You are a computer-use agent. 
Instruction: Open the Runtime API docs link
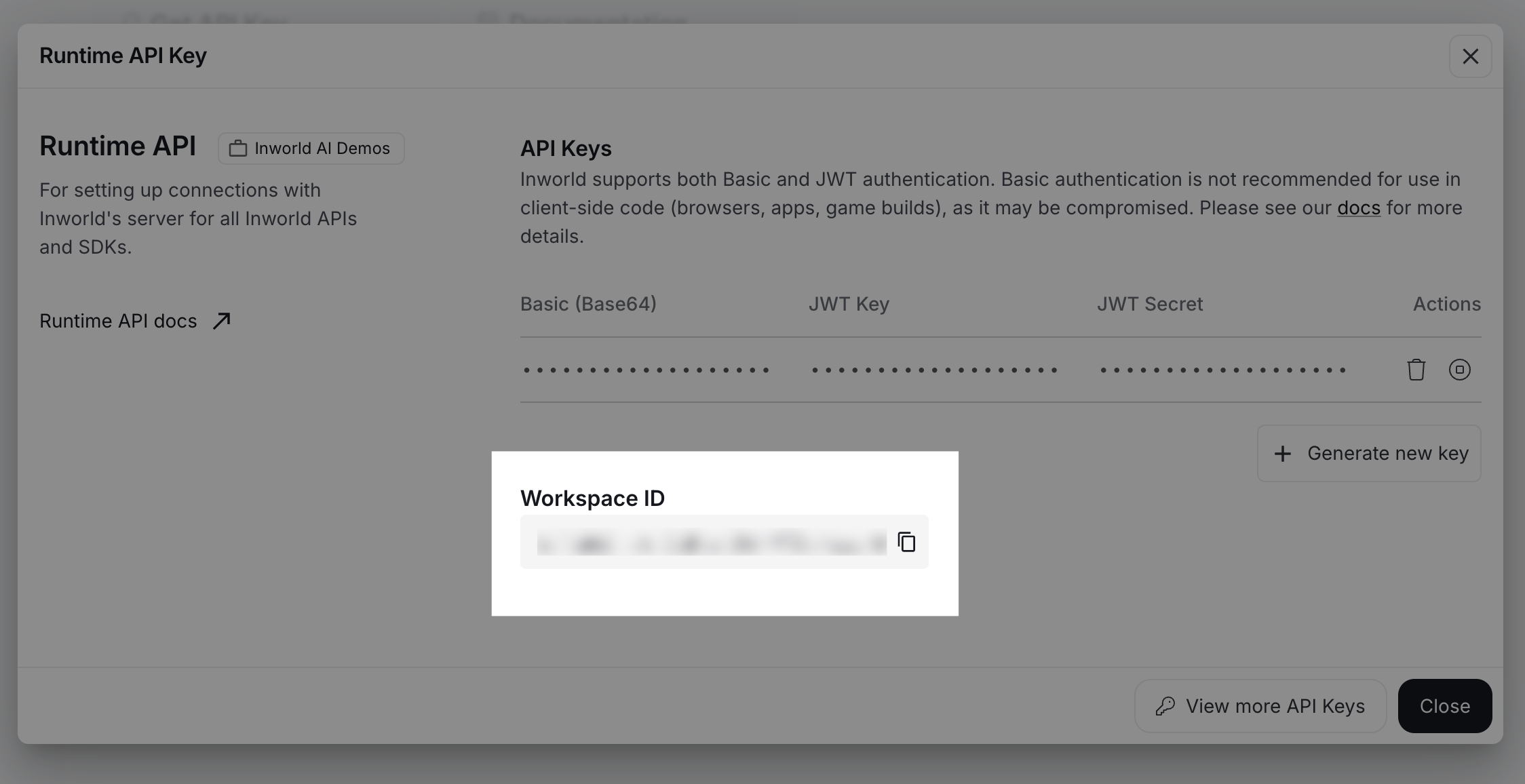[x=118, y=320]
